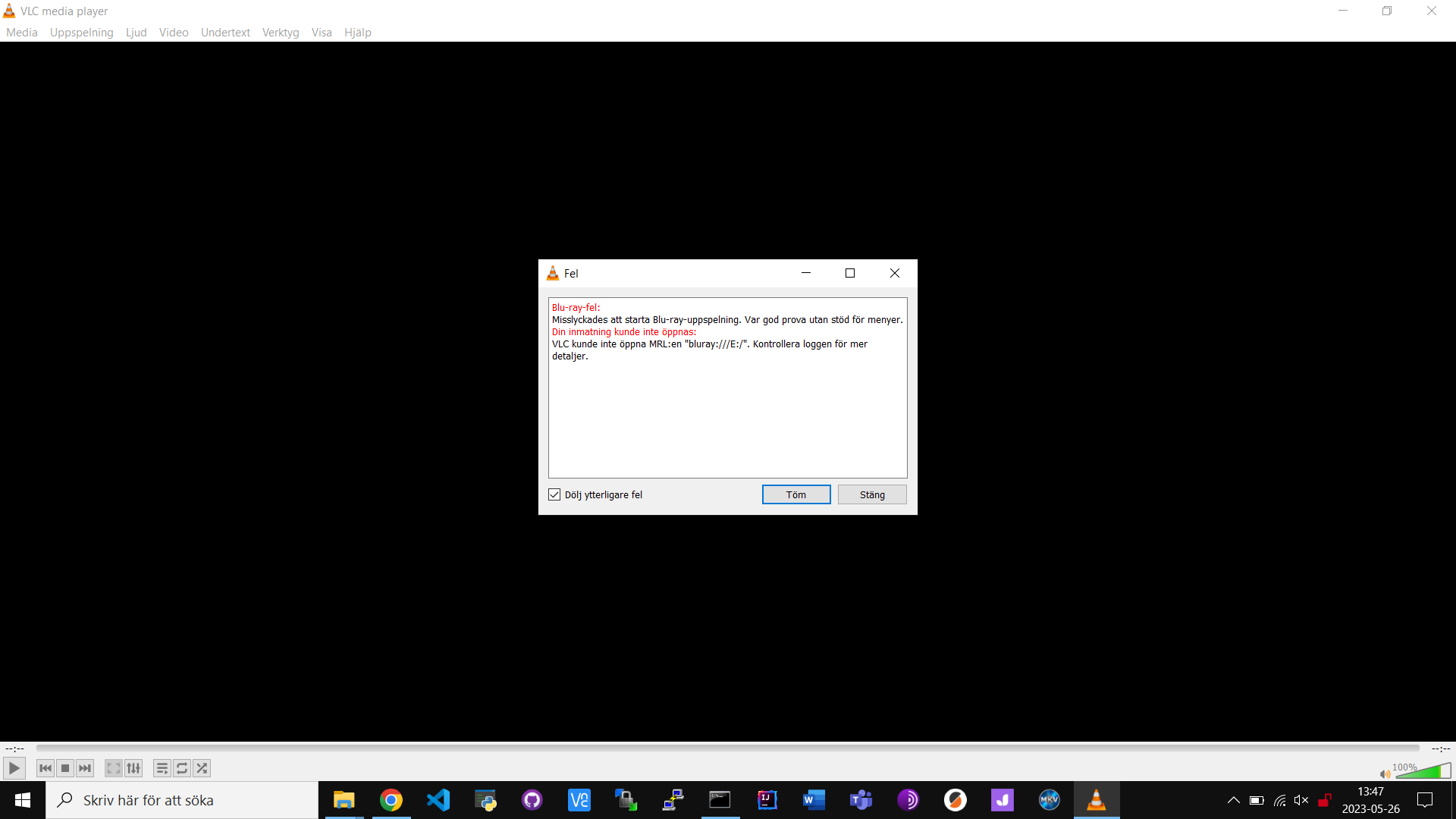This screenshot has width=1456, height=819.
Task: Open the Verktyg menu
Action: [x=281, y=32]
